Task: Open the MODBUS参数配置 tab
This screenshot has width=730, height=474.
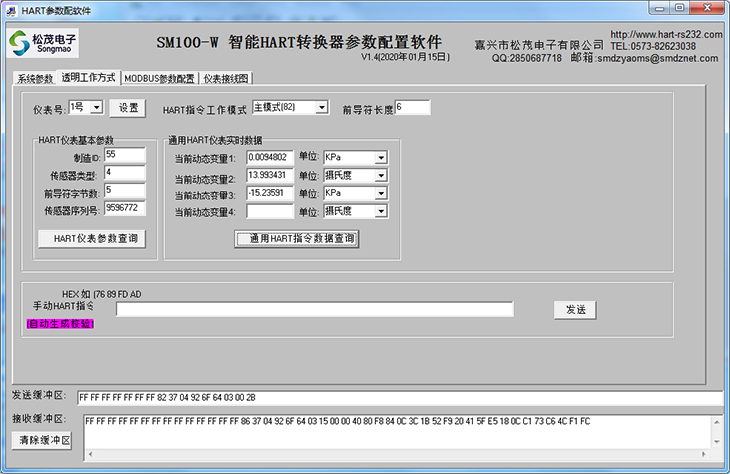Action: click(x=159, y=78)
